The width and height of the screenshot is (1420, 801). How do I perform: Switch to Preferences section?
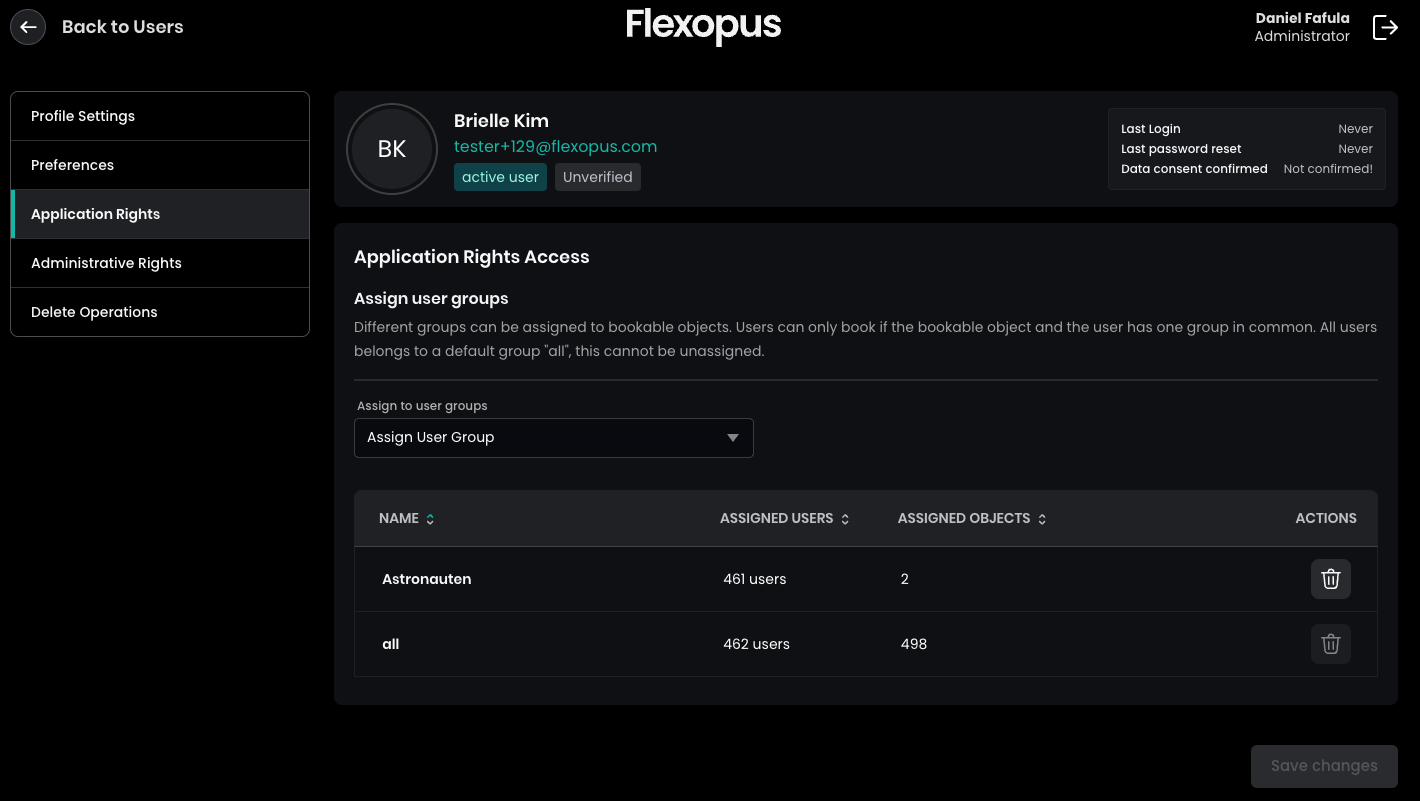(x=160, y=165)
